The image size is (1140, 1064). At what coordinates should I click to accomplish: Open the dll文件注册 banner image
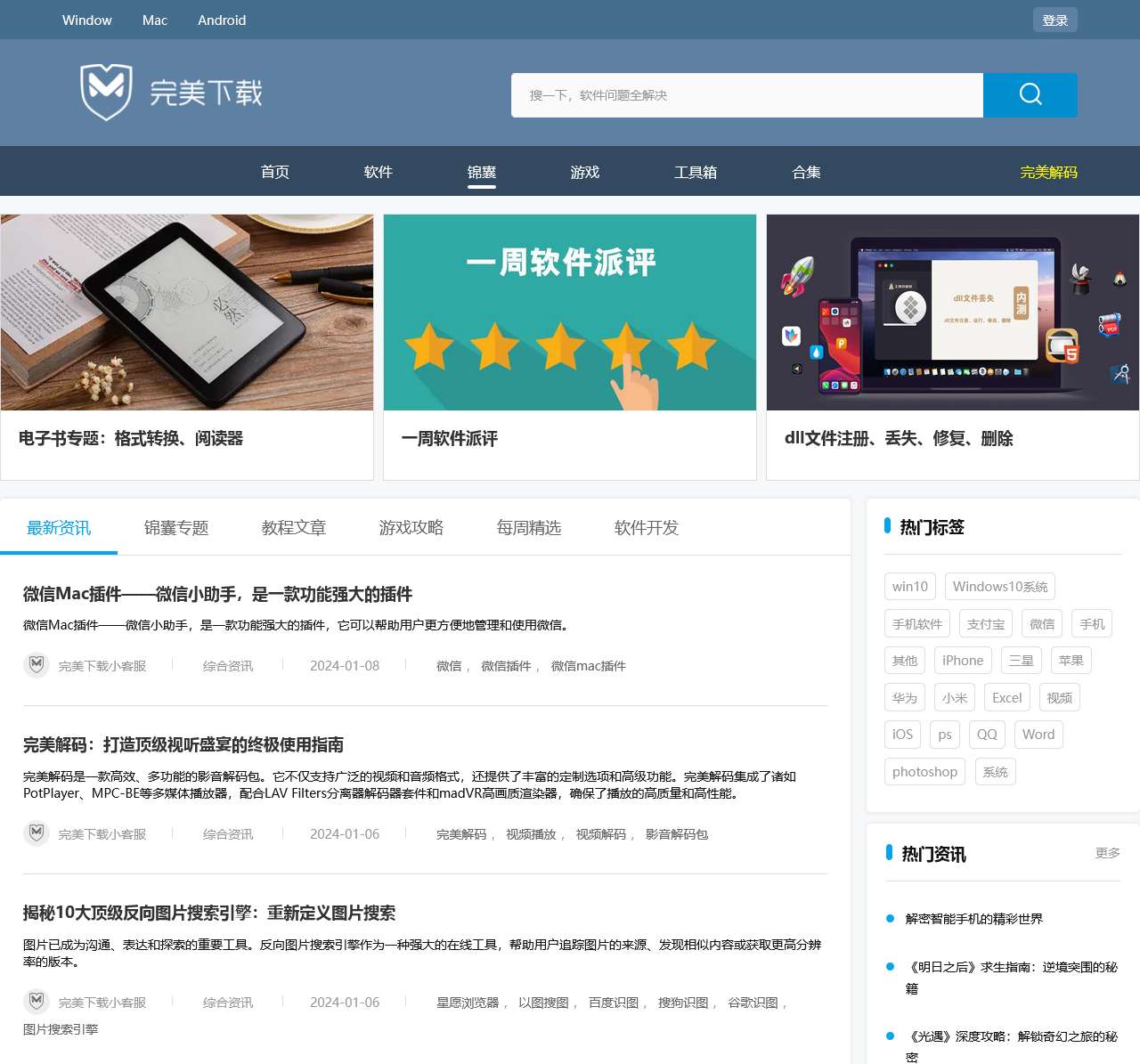click(952, 313)
